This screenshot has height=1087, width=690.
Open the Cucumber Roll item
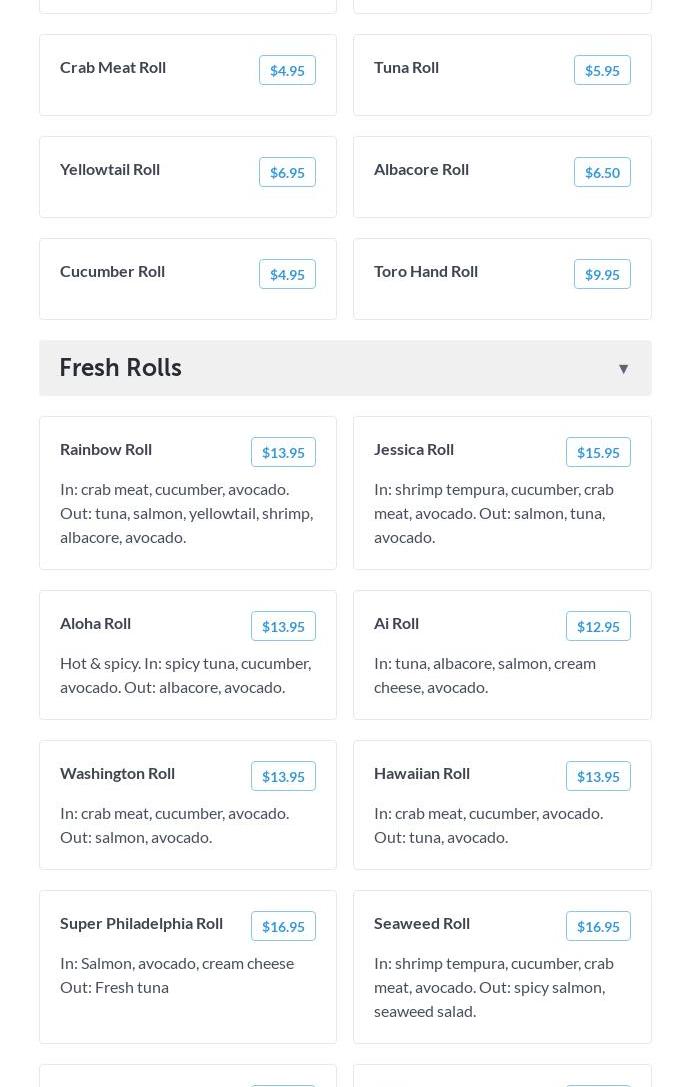tap(112, 271)
